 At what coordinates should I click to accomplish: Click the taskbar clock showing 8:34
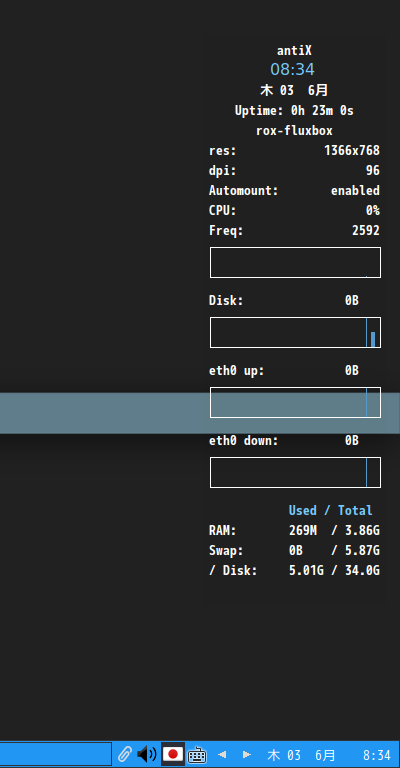[377, 755]
